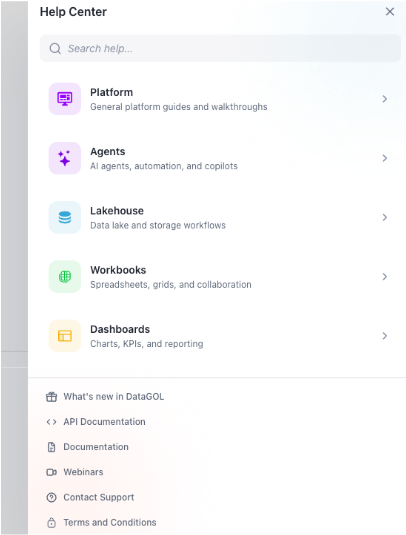Expand the Agents category chevron
Image resolution: width=406 pixels, height=535 pixels.
(x=385, y=158)
